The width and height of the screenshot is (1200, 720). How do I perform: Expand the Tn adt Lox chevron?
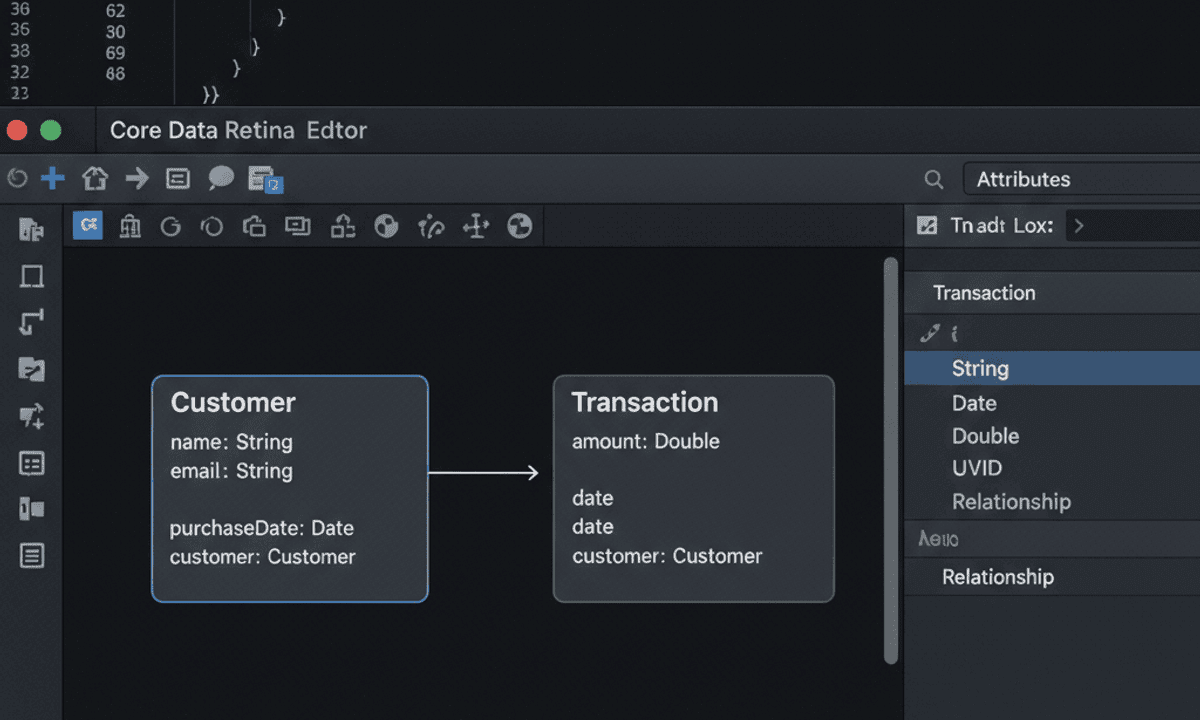tap(1078, 226)
